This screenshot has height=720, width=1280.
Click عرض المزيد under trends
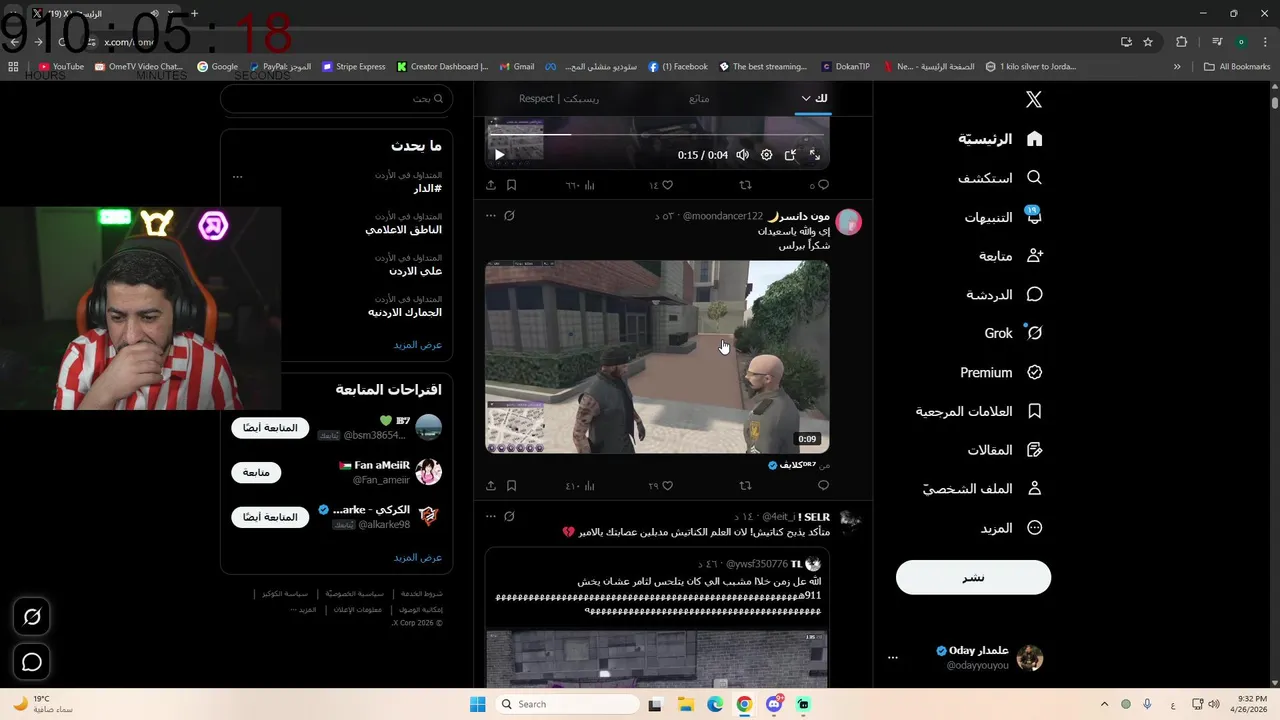click(417, 345)
